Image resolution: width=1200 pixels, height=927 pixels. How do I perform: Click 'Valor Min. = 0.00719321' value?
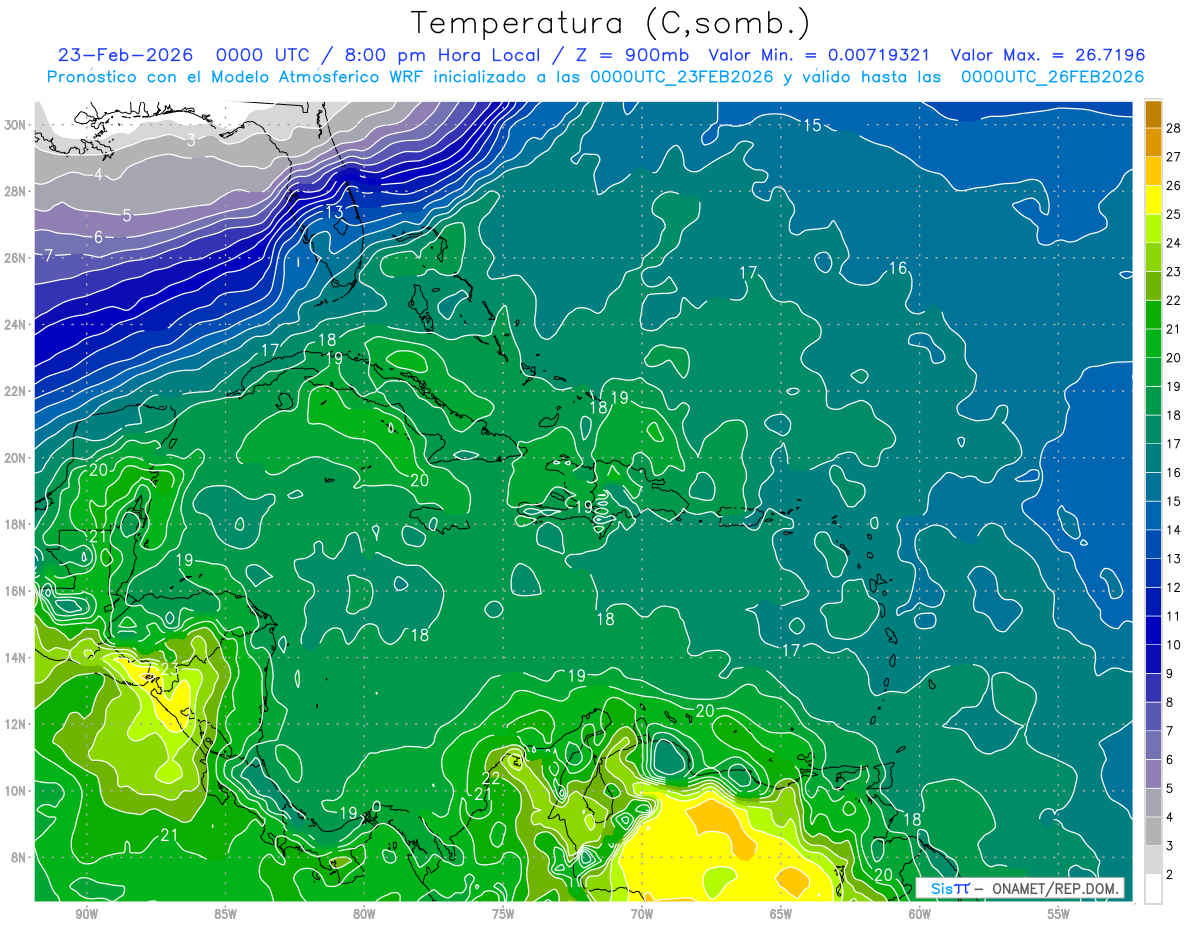point(819,55)
